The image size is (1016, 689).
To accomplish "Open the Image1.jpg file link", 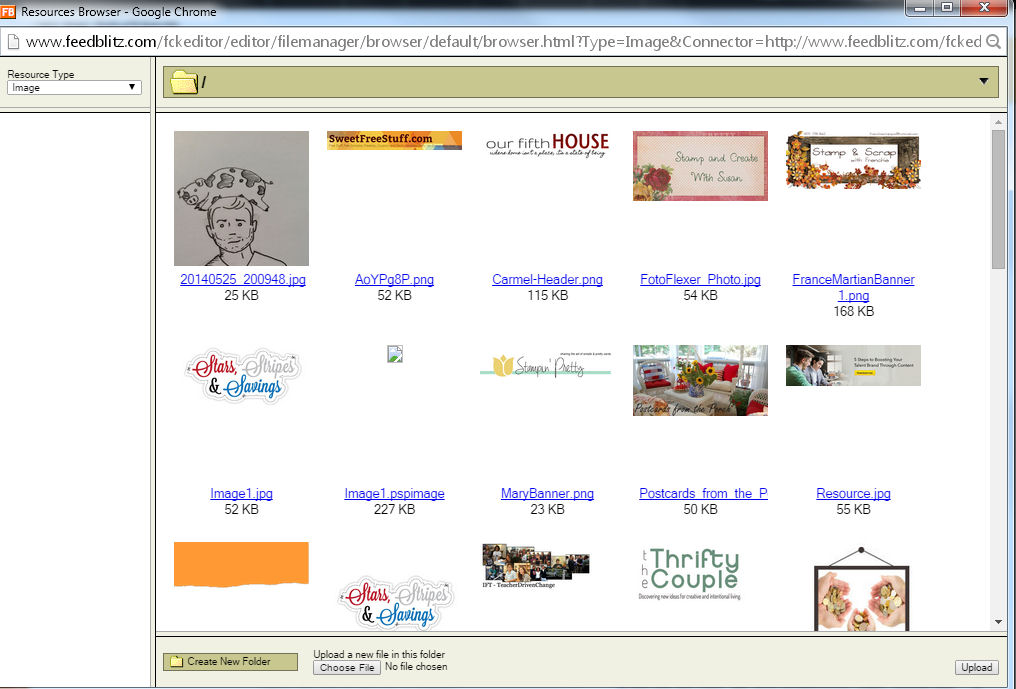I will click(x=241, y=493).
